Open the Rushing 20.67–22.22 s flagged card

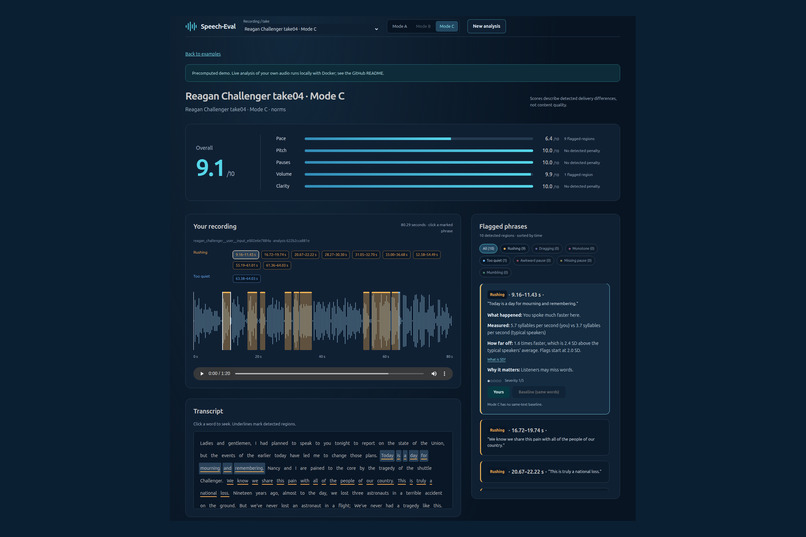(x=545, y=472)
